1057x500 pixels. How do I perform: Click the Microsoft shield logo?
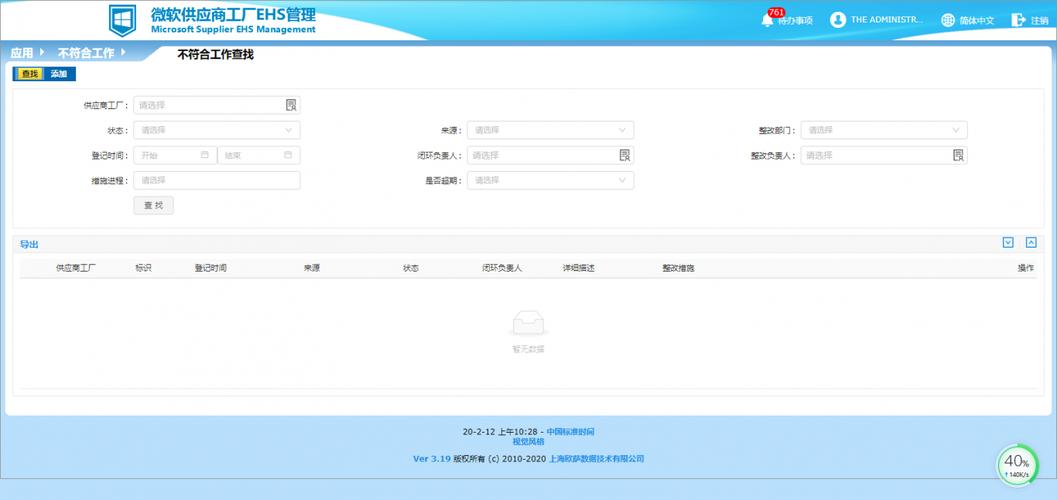[x=122, y=20]
